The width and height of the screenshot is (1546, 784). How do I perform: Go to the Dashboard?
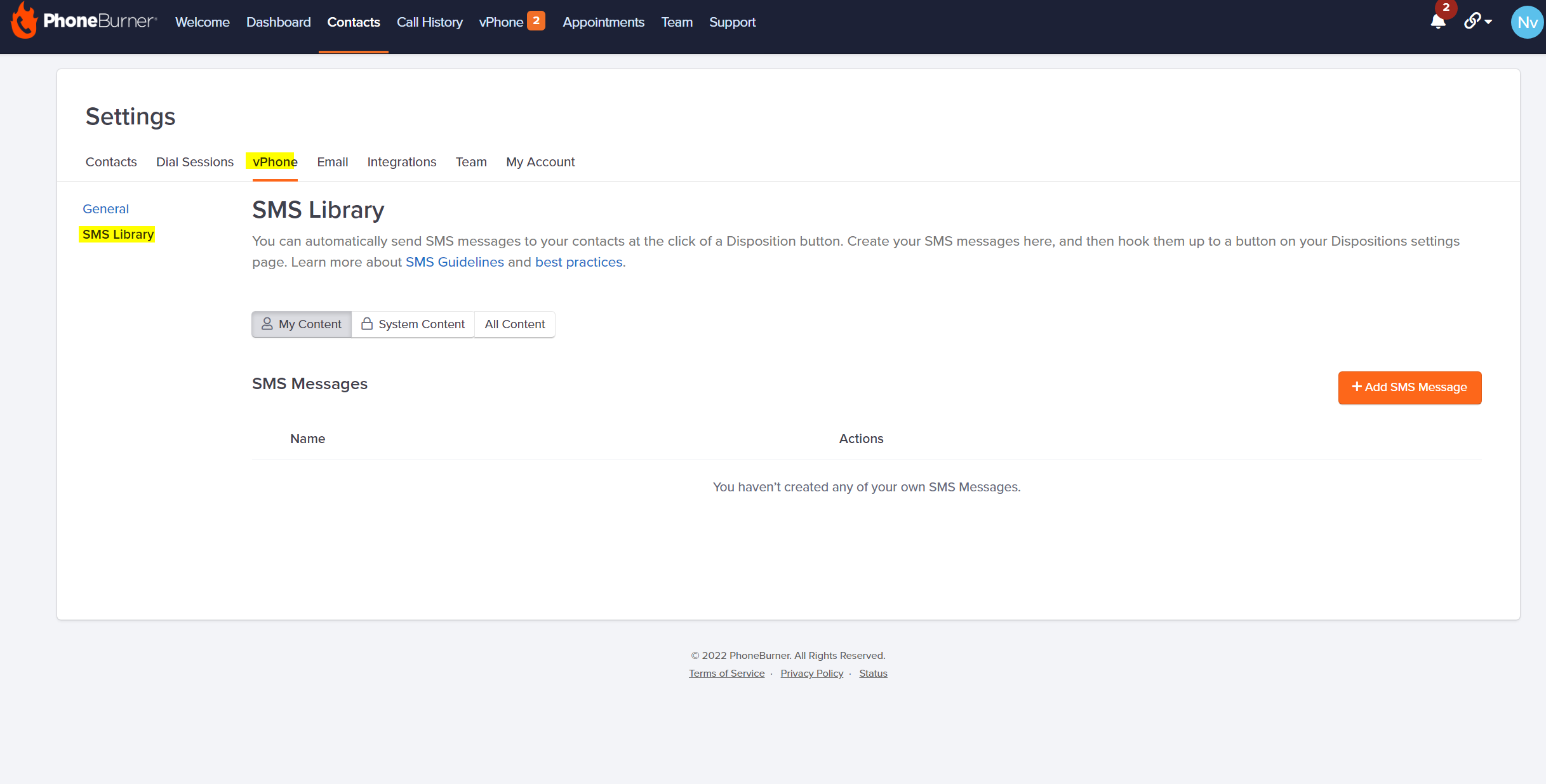[278, 22]
